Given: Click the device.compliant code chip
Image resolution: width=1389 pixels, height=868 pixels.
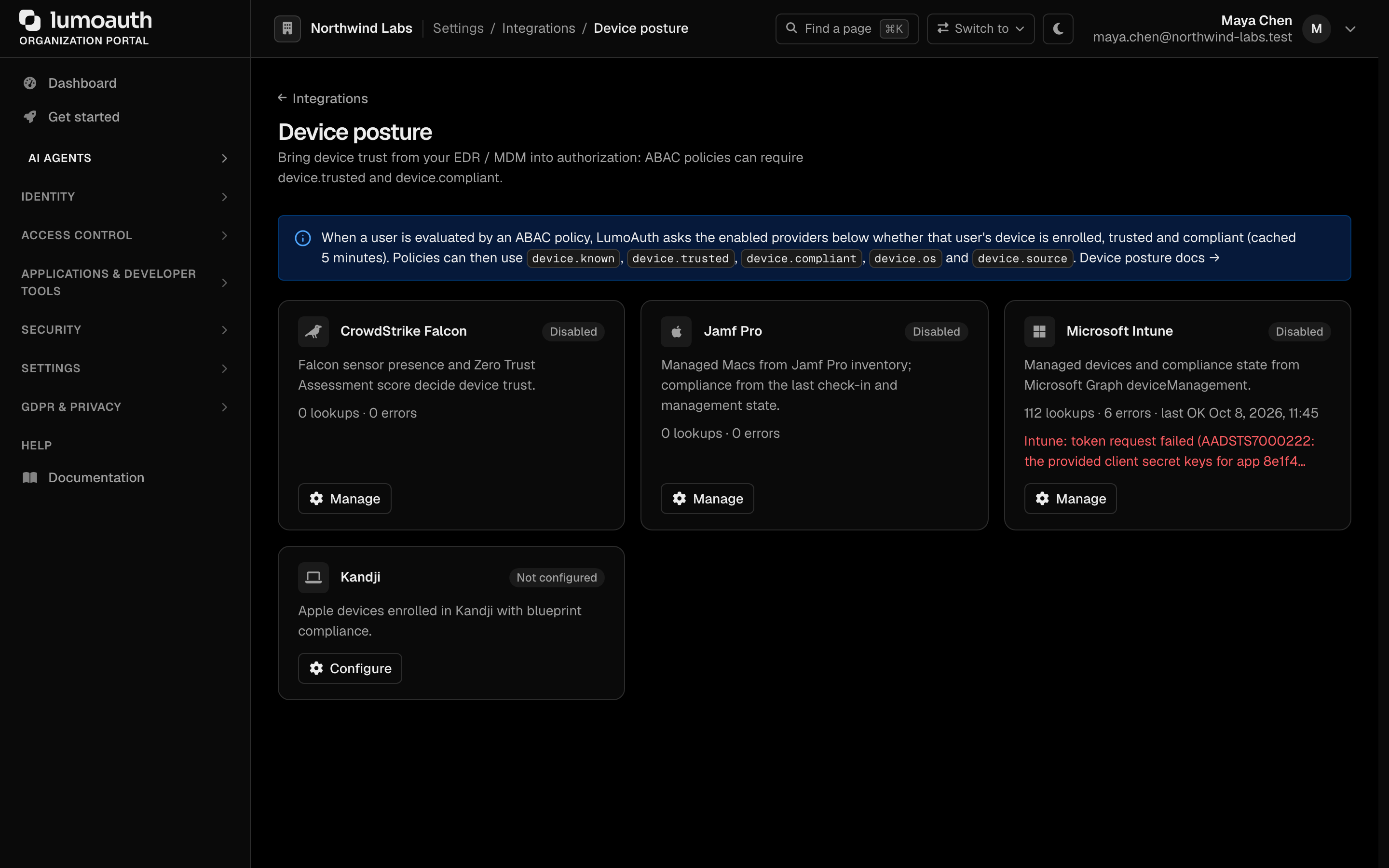Looking at the screenshot, I should coord(801,258).
